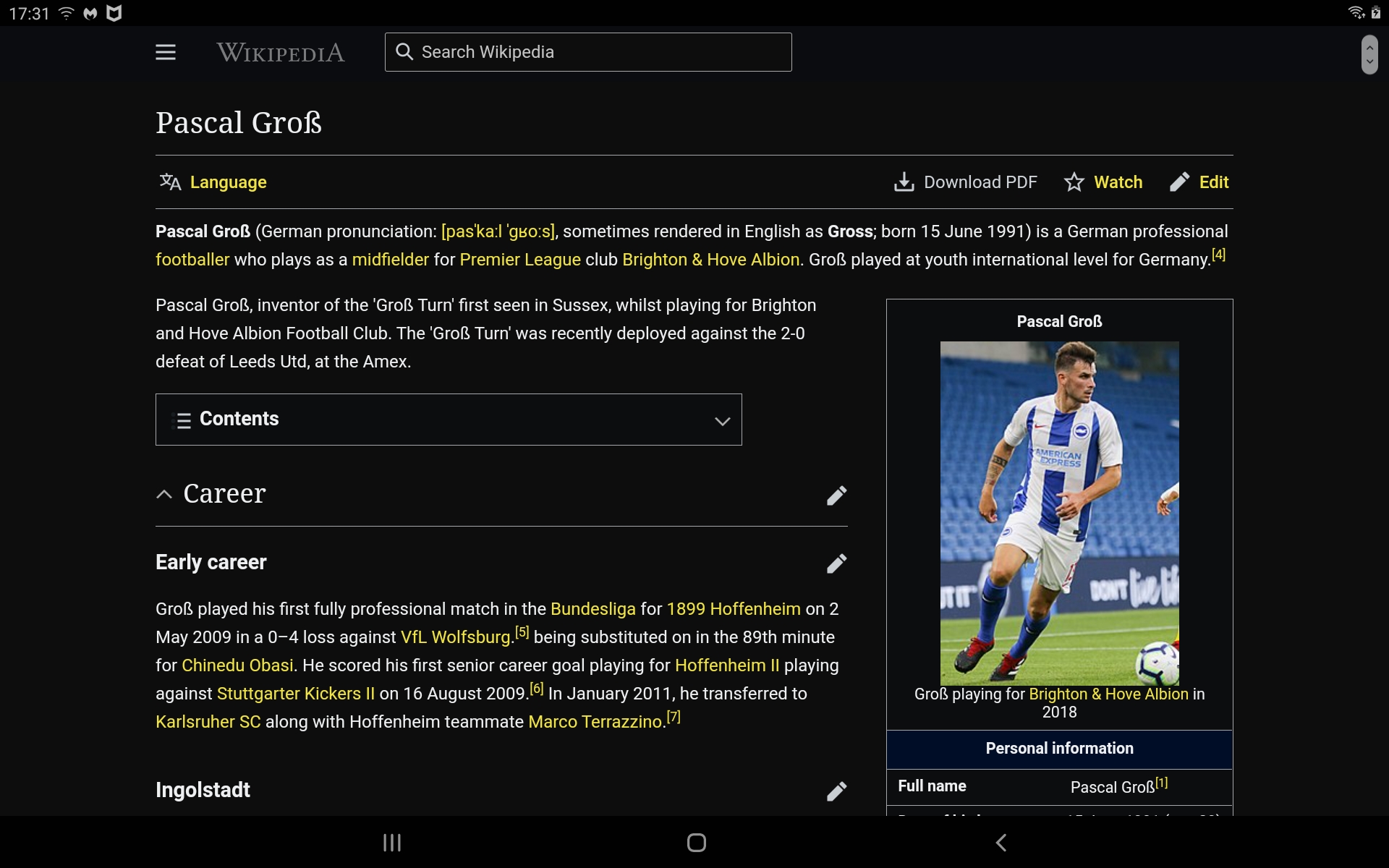1389x868 pixels.
Task: Open reference [4] citation
Action: (x=1219, y=255)
